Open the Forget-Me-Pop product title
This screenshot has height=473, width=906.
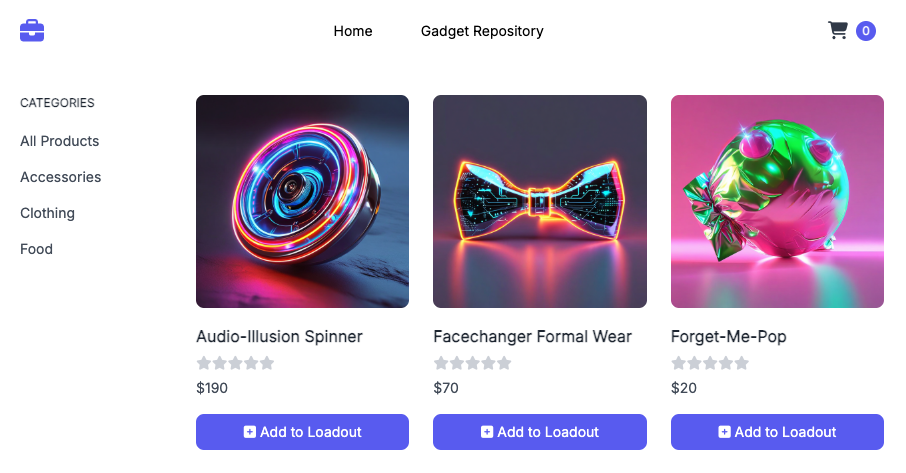[729, 336]
